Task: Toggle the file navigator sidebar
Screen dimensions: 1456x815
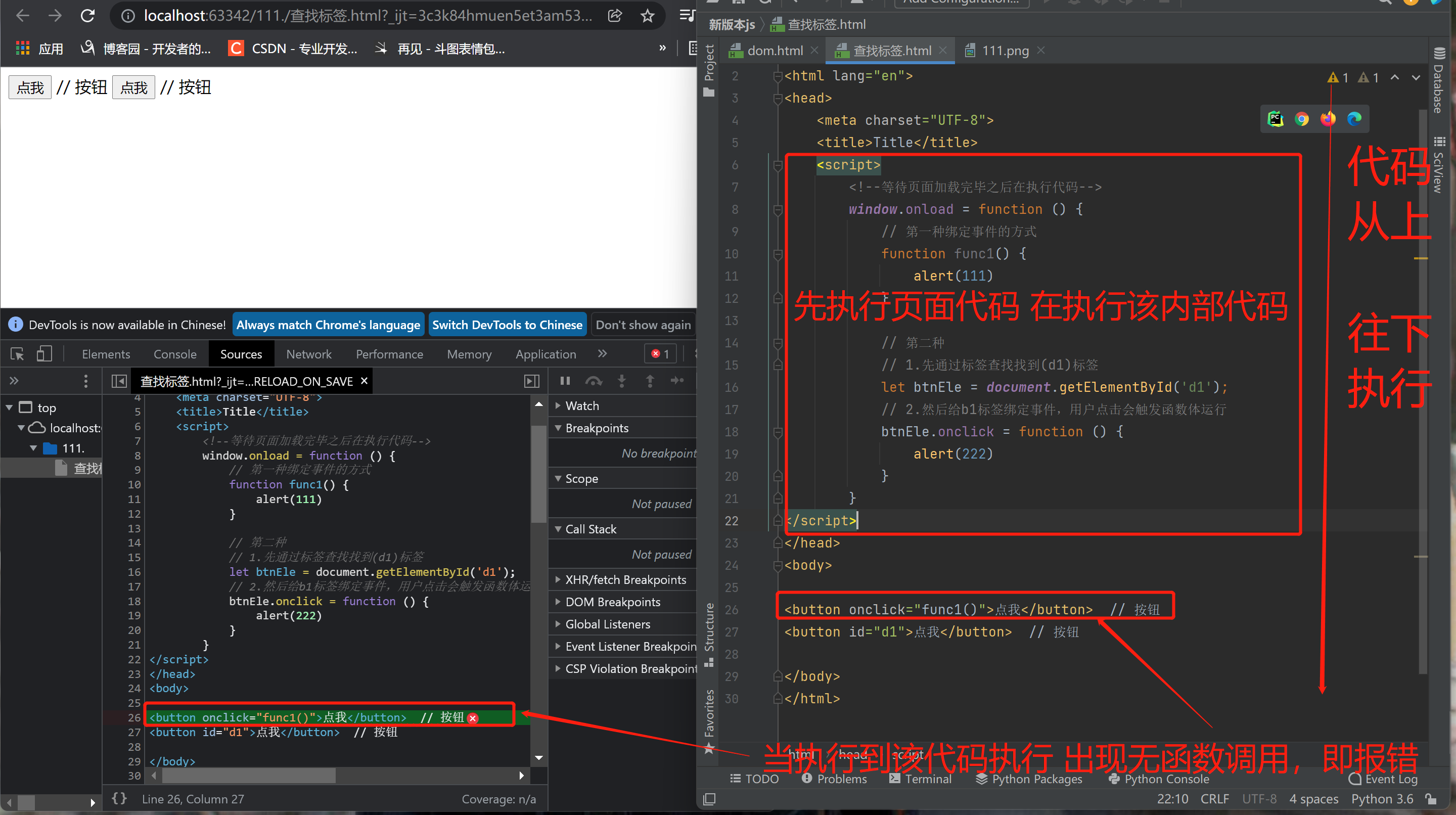Action: tap(119, 381)
